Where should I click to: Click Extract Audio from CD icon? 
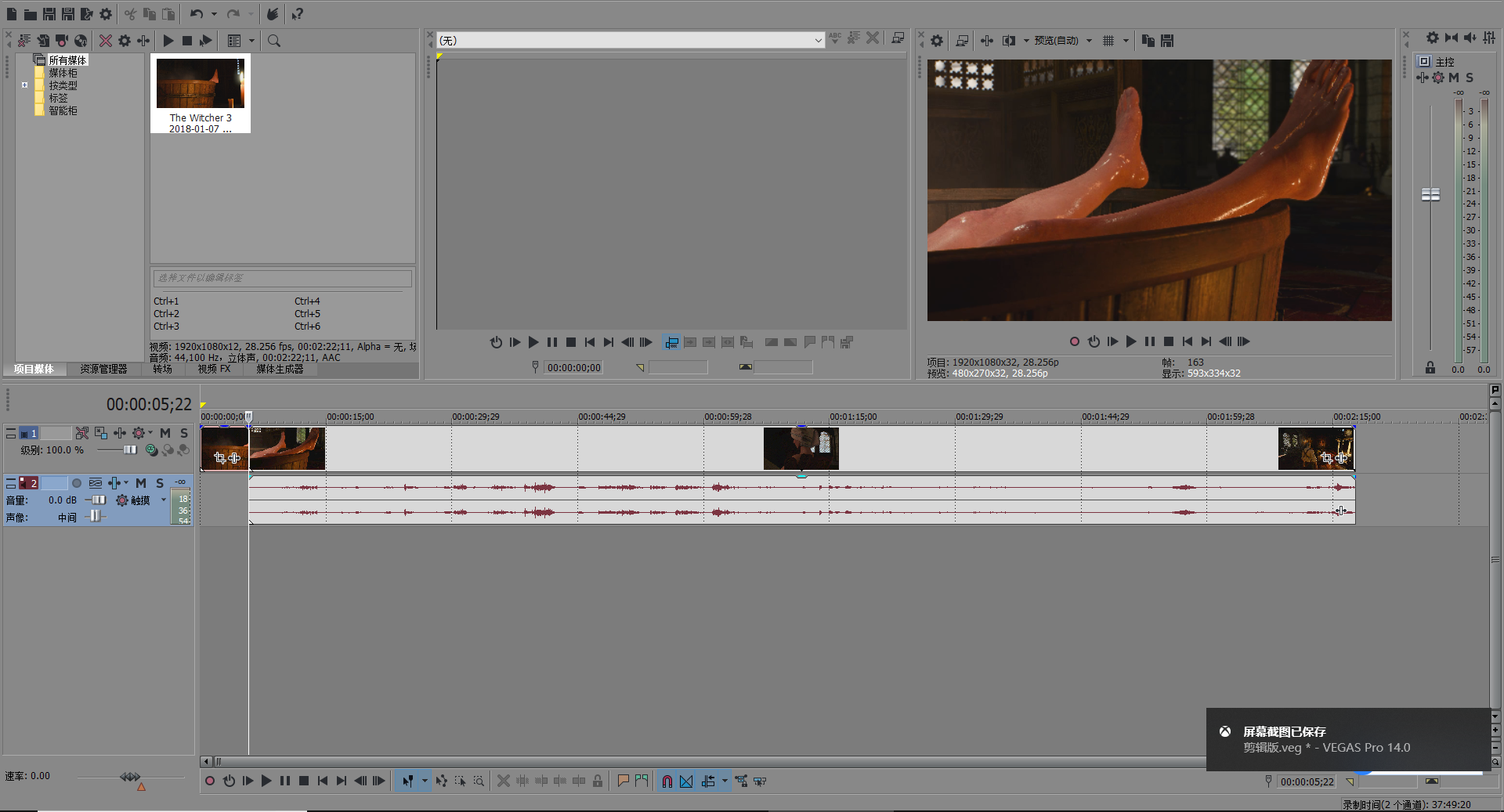81,41
